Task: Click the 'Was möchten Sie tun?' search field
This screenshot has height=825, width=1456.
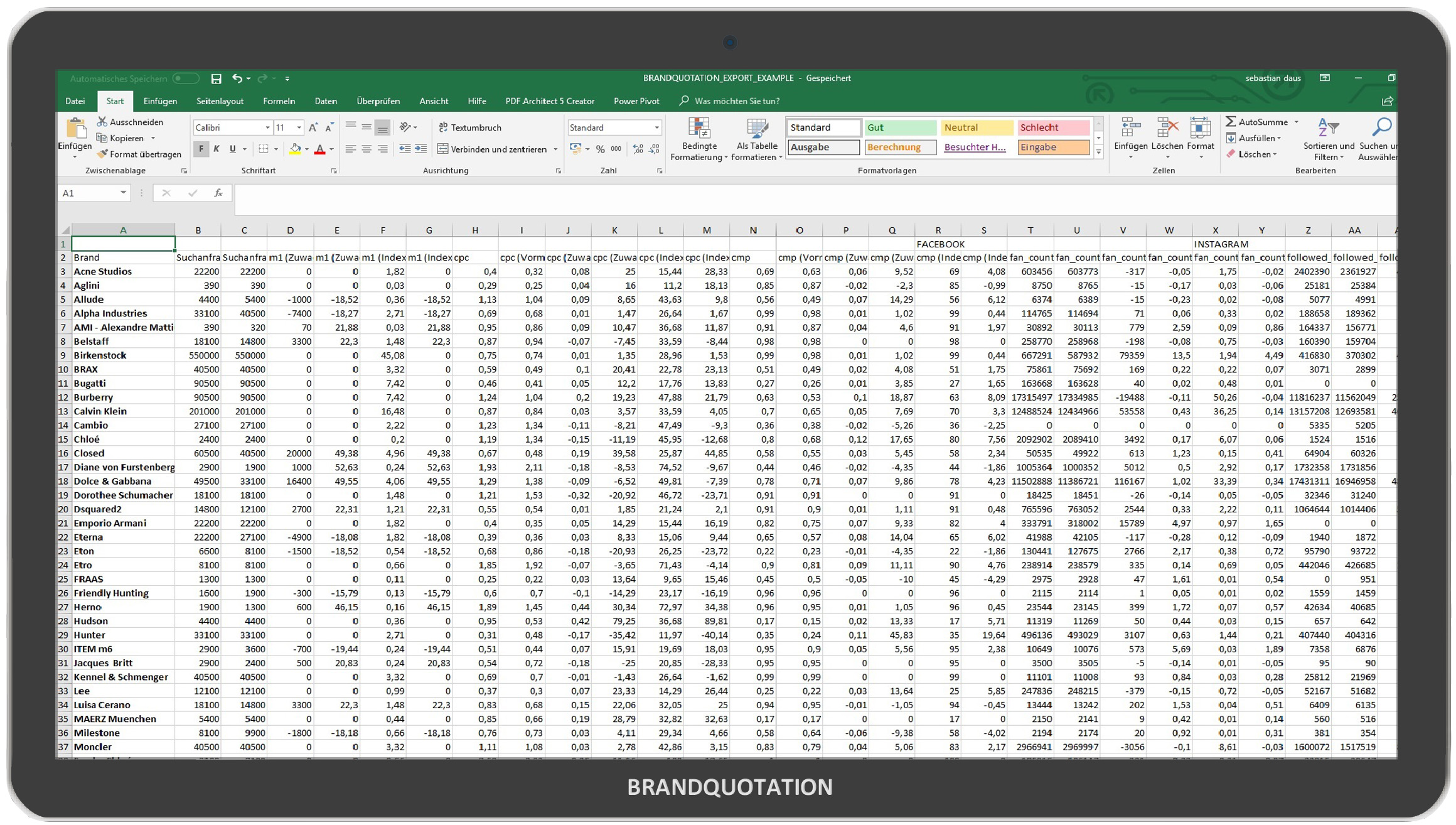Action: 737,101
